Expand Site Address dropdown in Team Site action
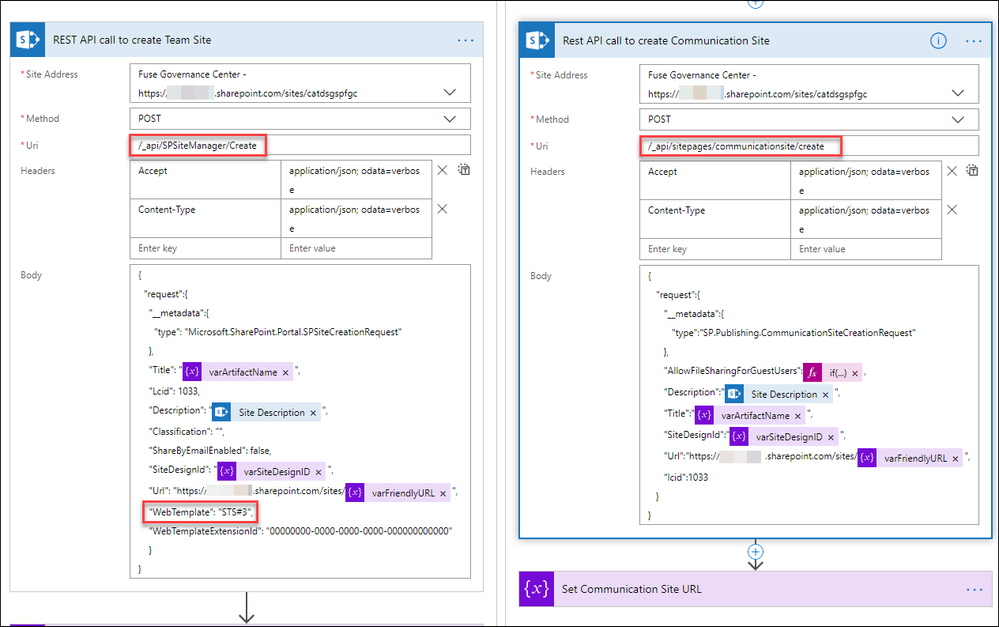Screen dimensions: 999x627 point(450,92)
